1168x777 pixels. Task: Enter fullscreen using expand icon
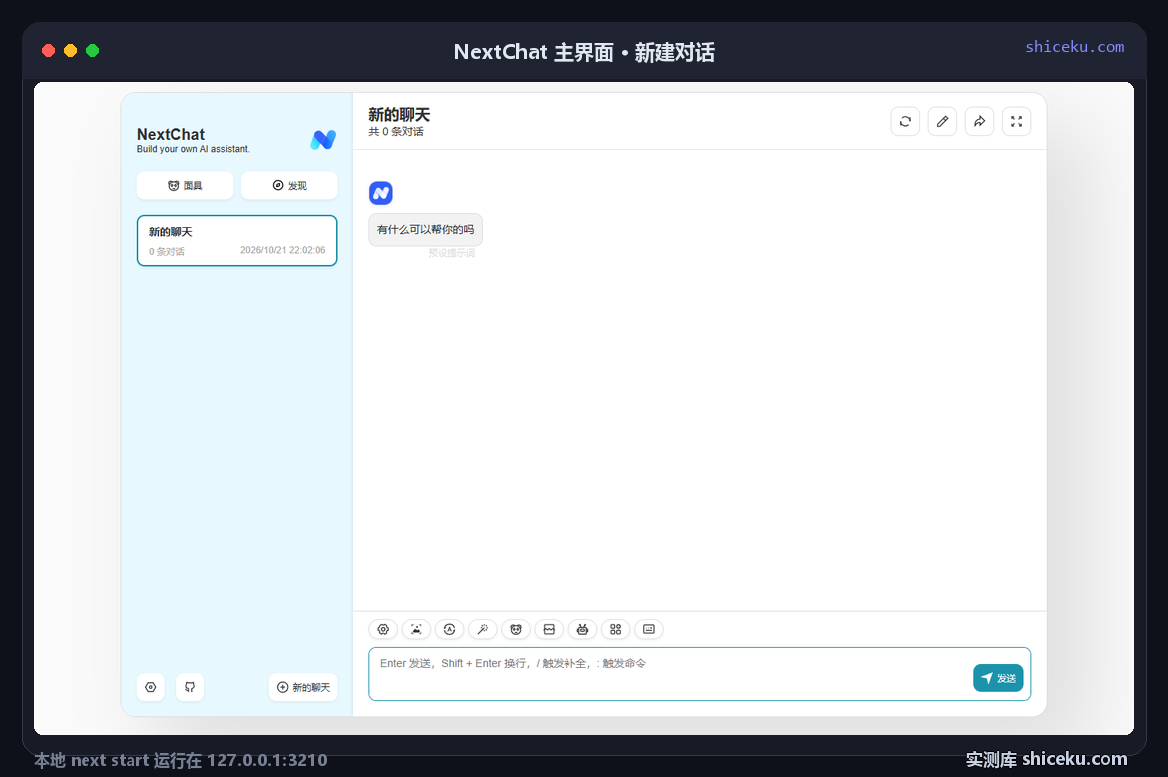pos(1017,121)
